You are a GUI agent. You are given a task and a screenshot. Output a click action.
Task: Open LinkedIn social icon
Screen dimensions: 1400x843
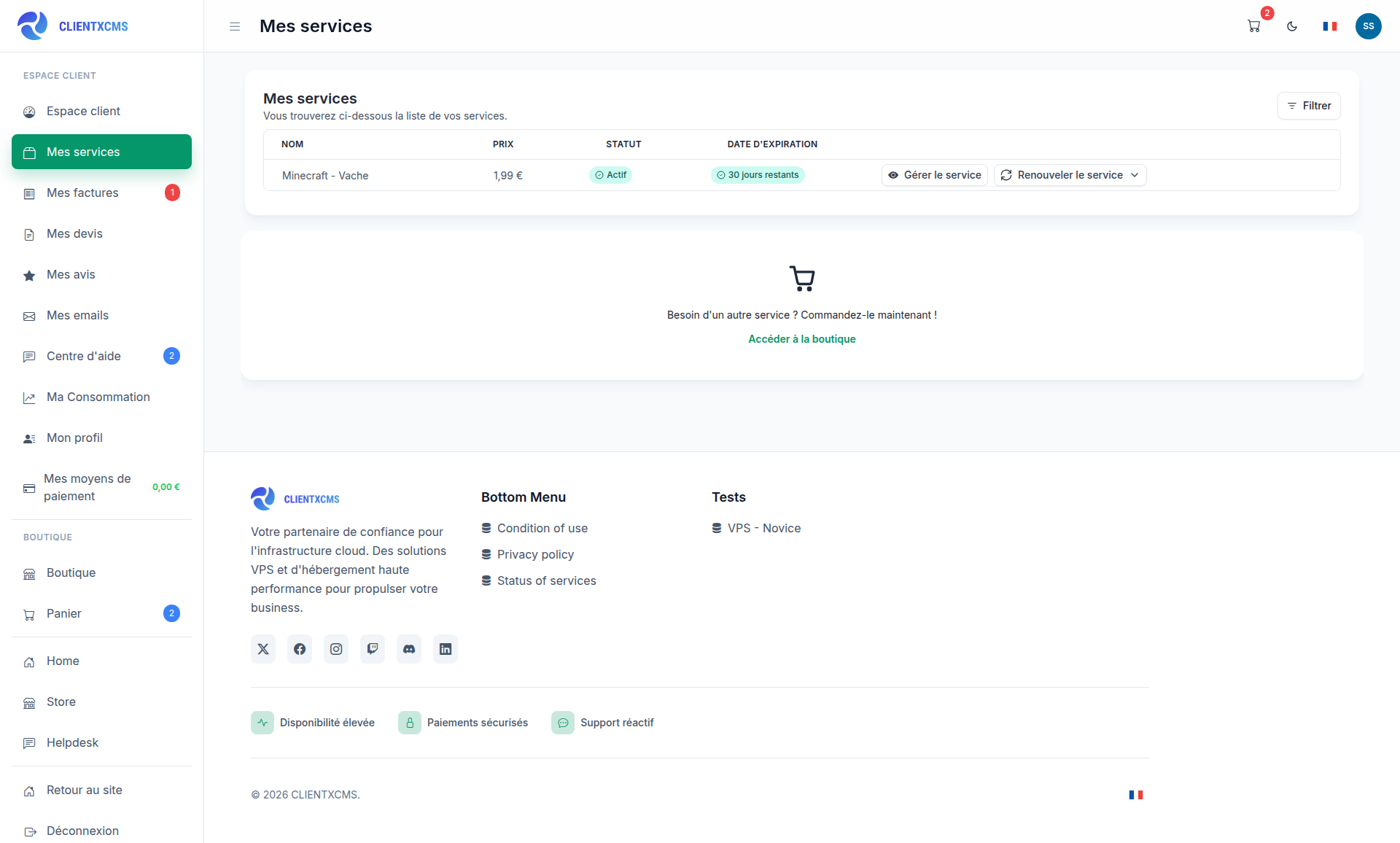(446, 649)
